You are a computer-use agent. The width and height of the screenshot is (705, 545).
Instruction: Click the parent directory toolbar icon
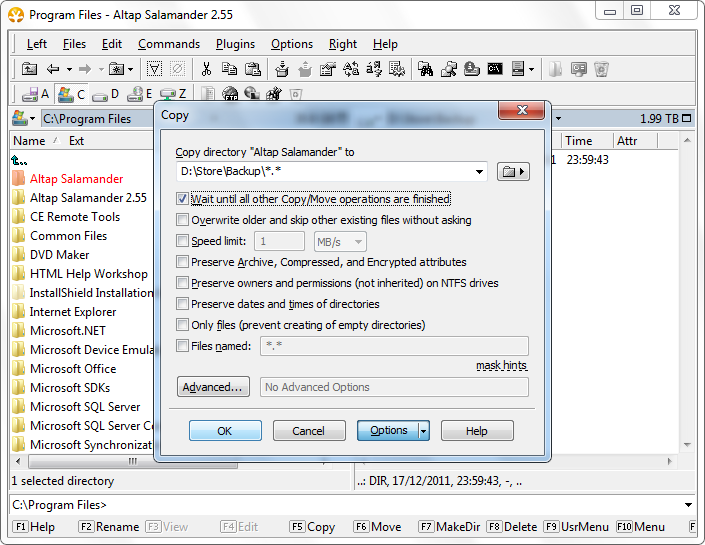[x=30, y=69]
